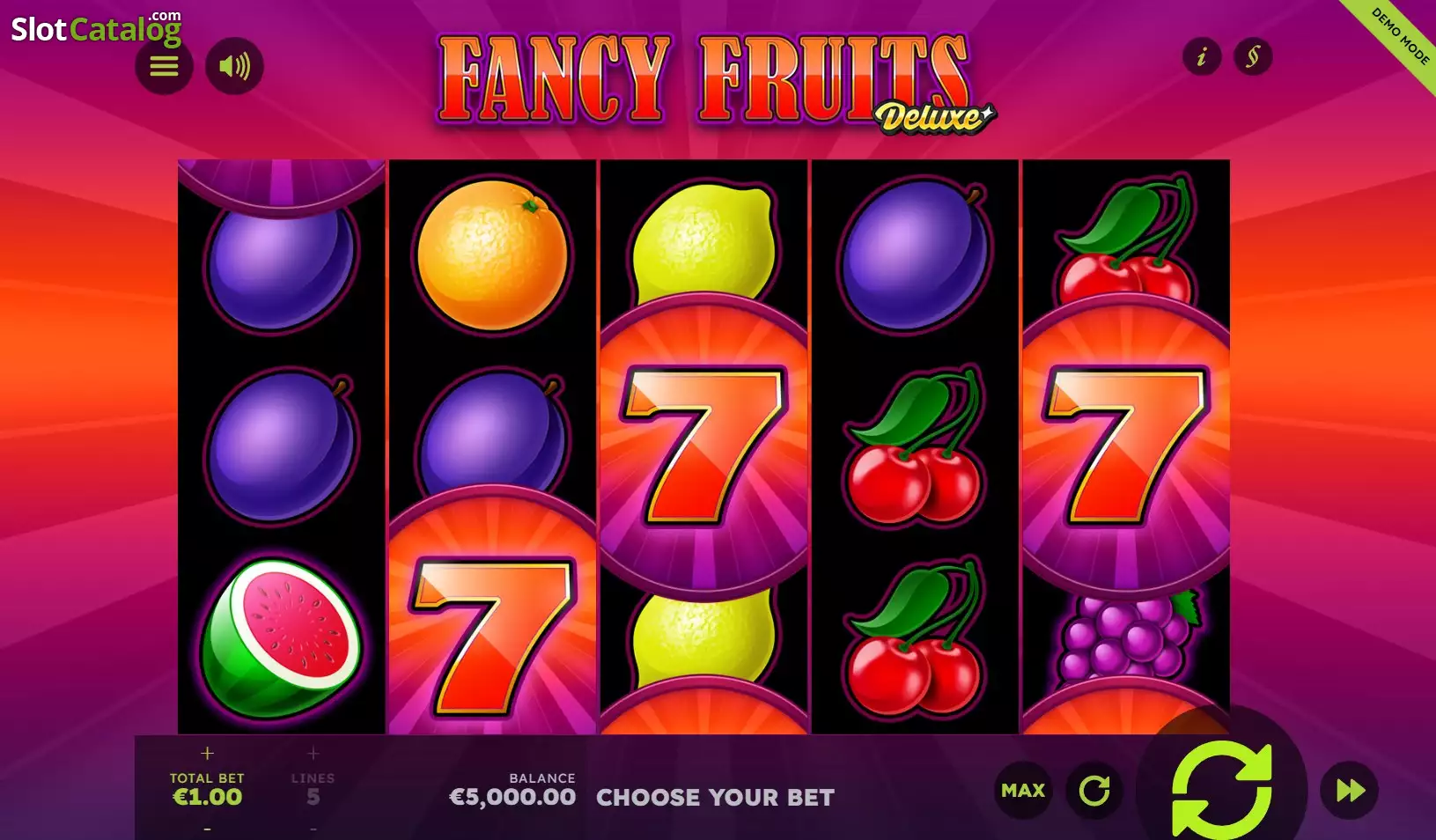Select the 7 symbol in the middle reel
Viewport: 1436px width, 840px height.
[x=703, y=446]
